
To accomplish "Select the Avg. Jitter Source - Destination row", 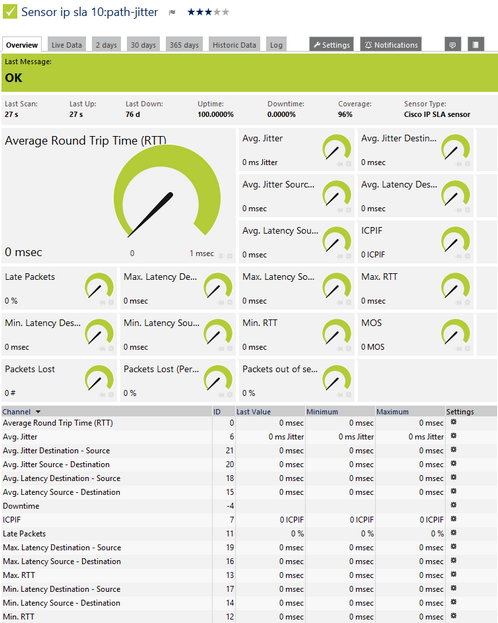I will 249,464.
